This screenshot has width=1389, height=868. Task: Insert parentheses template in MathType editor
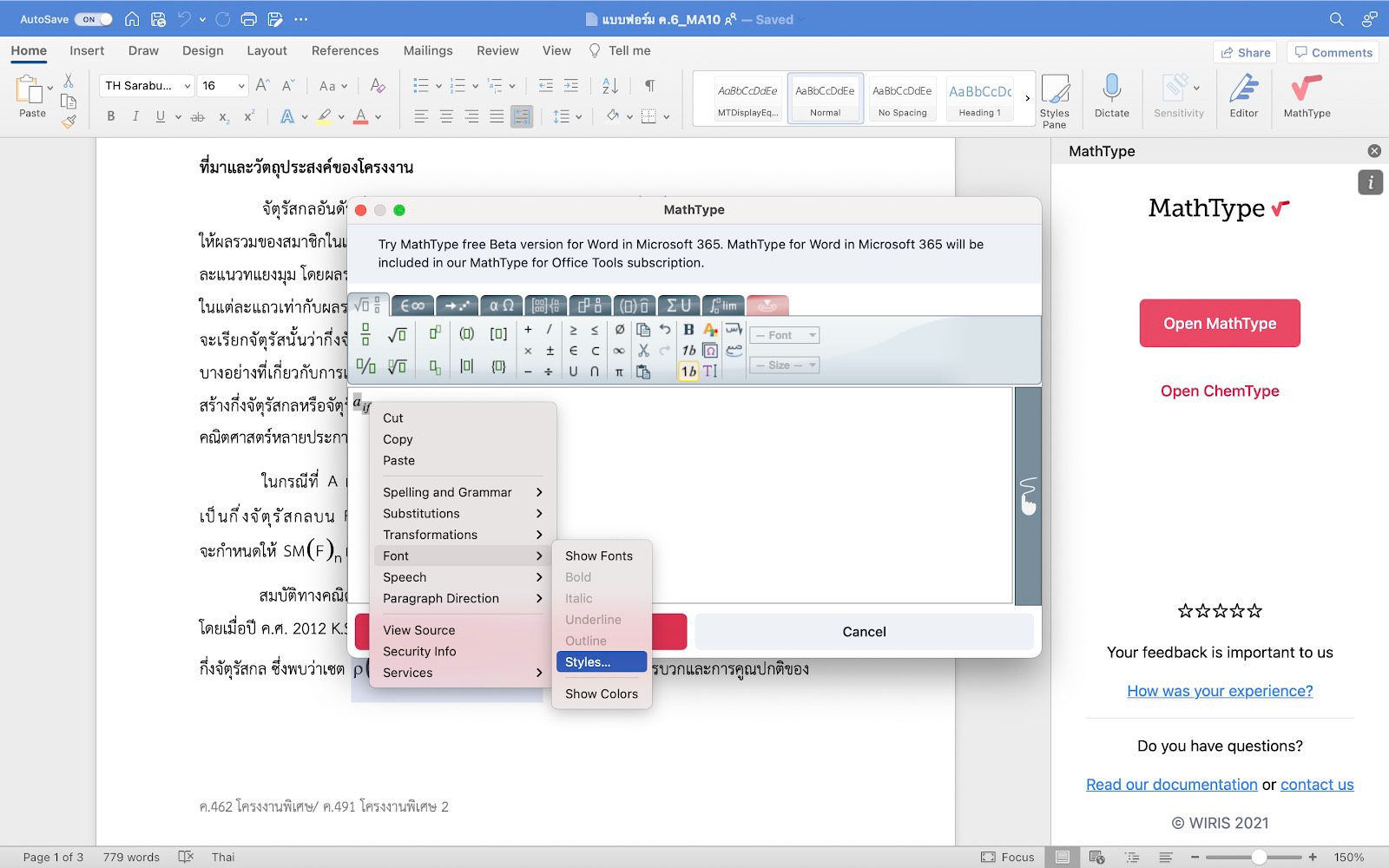[x=467, y=334]
